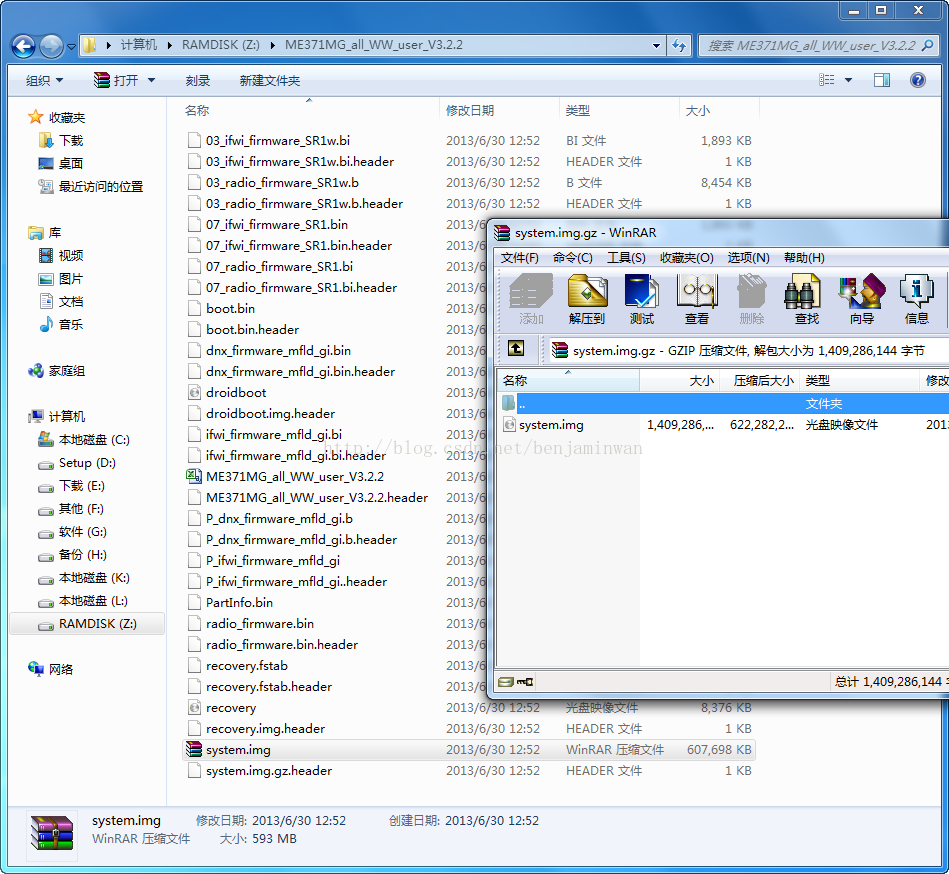Click the up-one-level folder button in WinRAR
The height and width of the screenshot is (874, 949).
tap(516, 349)
